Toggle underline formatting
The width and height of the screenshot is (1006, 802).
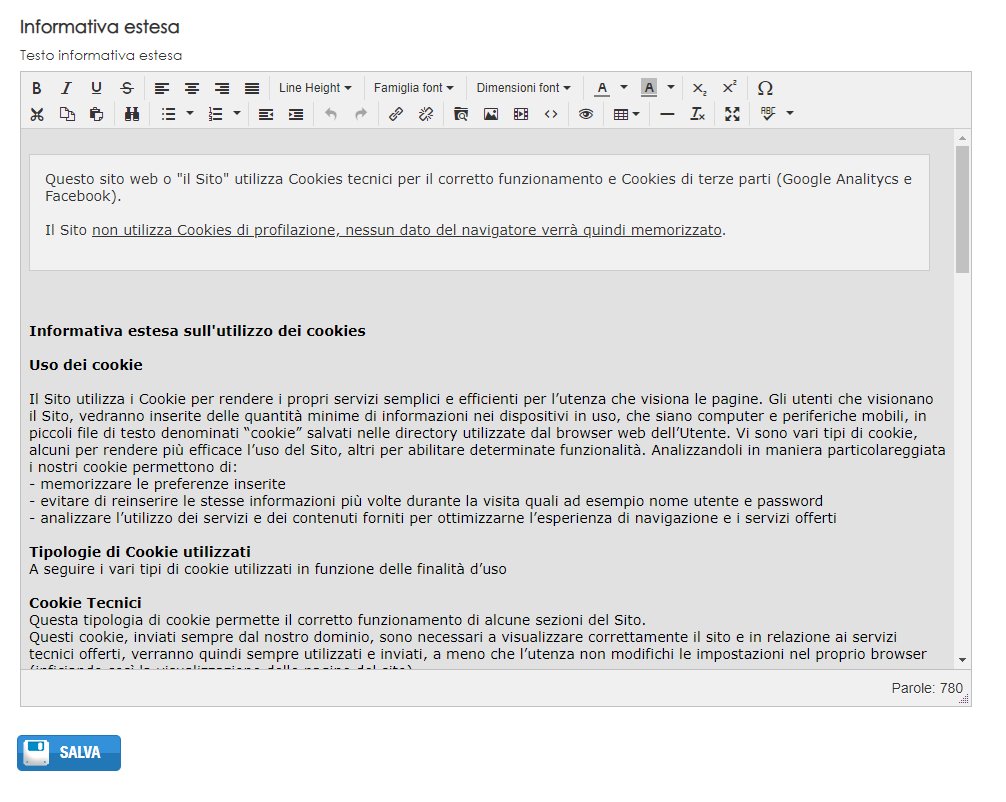96,88
